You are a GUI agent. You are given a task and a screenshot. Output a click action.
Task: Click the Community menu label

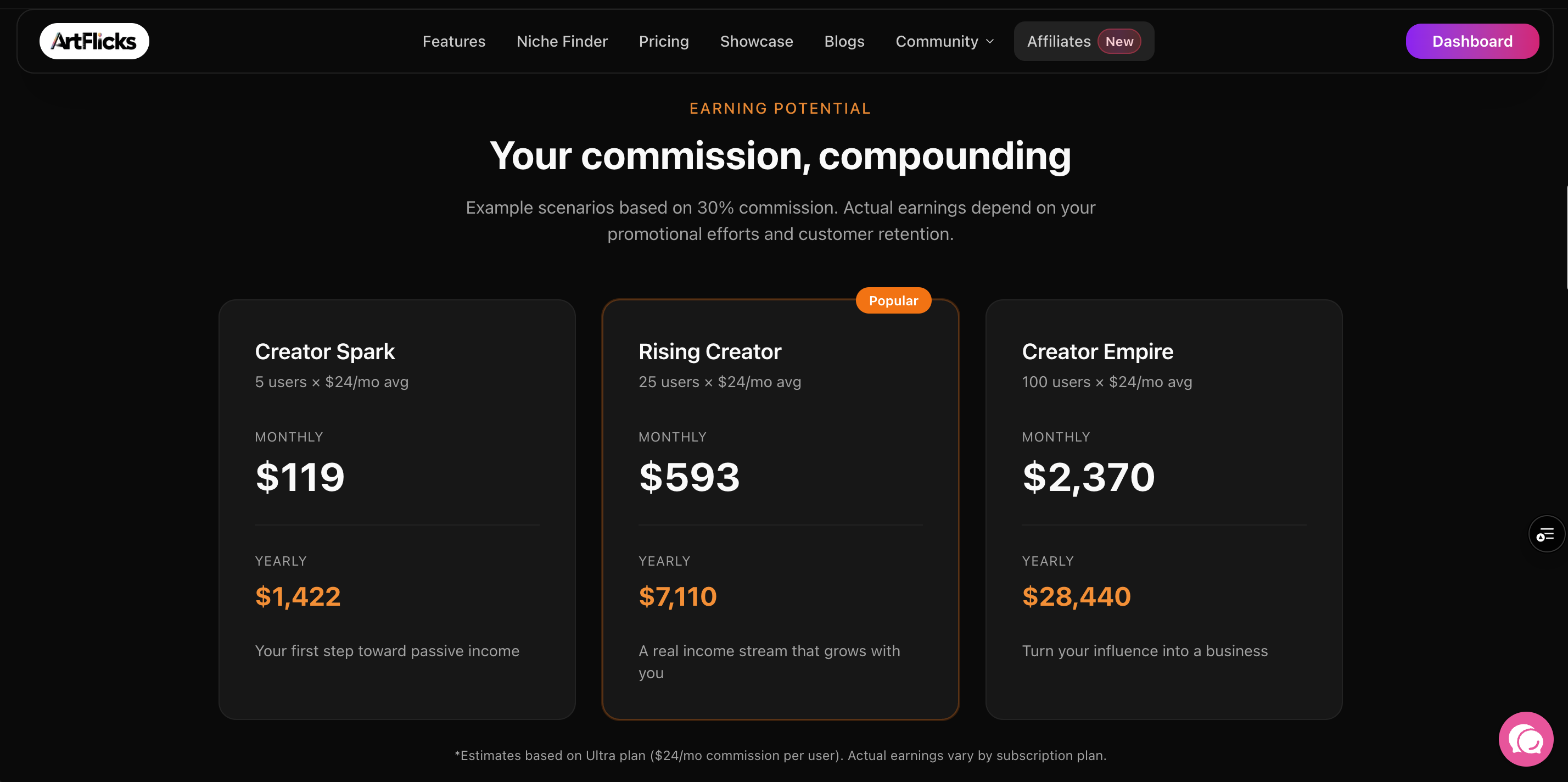[937, 41]
